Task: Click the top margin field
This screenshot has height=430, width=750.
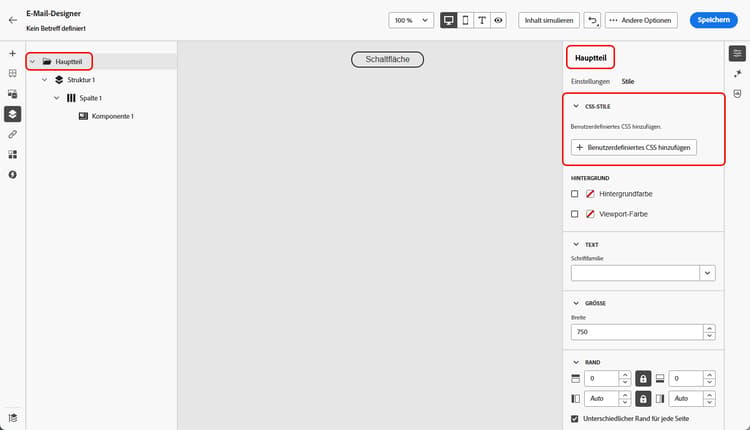Action: point(602,378)
